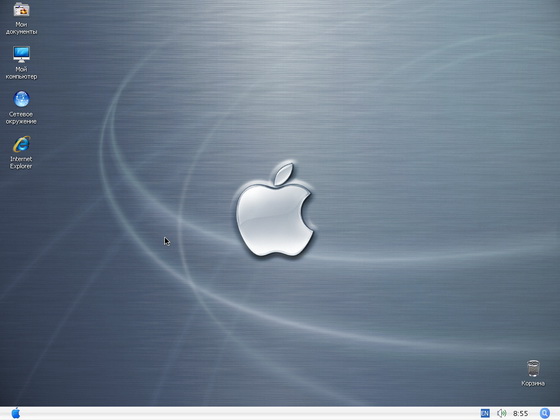The image size is (560, 420).
Task: Open the blue magnifier search icon
Action: point(545,413)
